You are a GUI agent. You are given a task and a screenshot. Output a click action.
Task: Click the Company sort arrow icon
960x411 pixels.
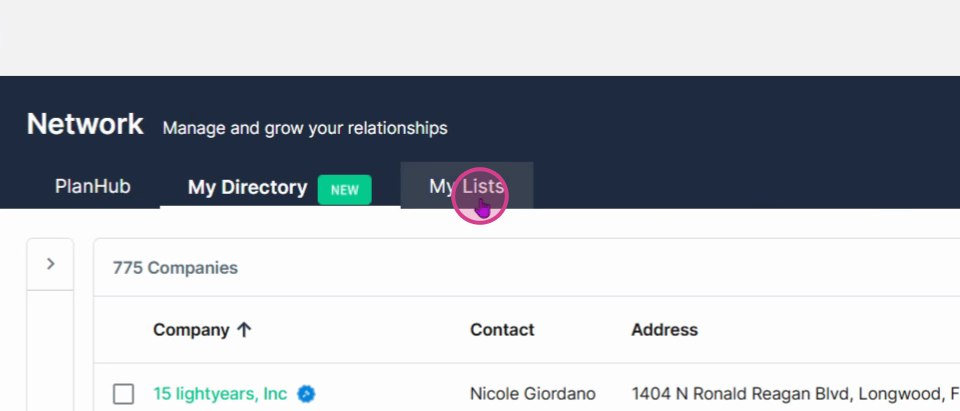pos(244,330)
